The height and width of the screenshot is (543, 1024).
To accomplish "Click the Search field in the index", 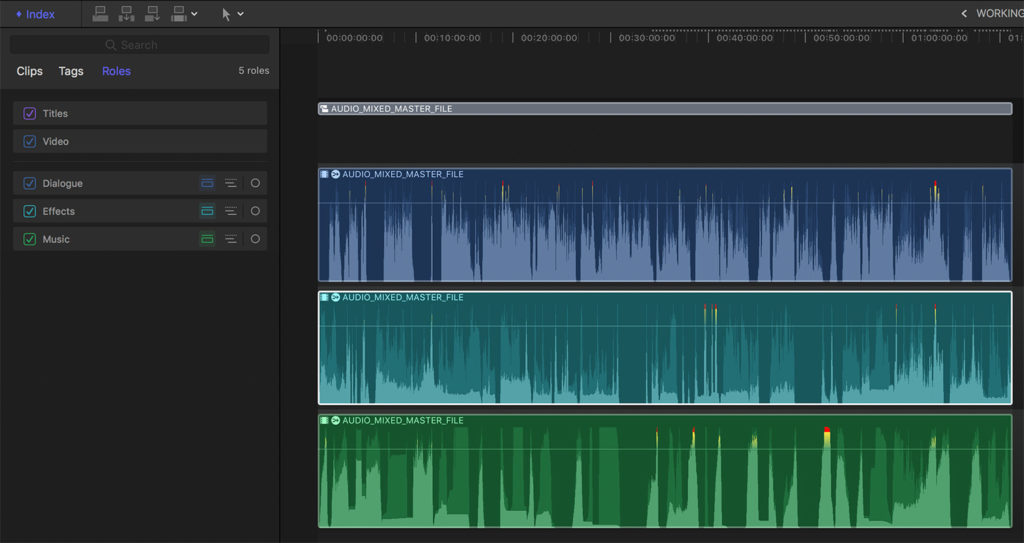I will [140, 45].
